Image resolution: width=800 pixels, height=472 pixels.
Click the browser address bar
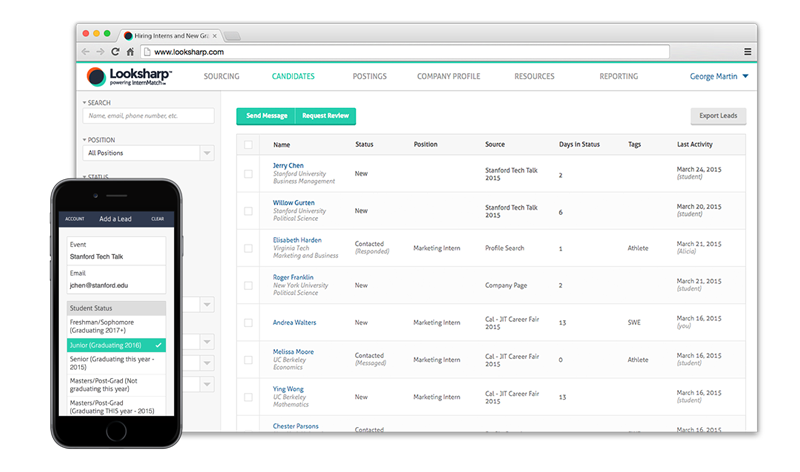tap(405, 52)
